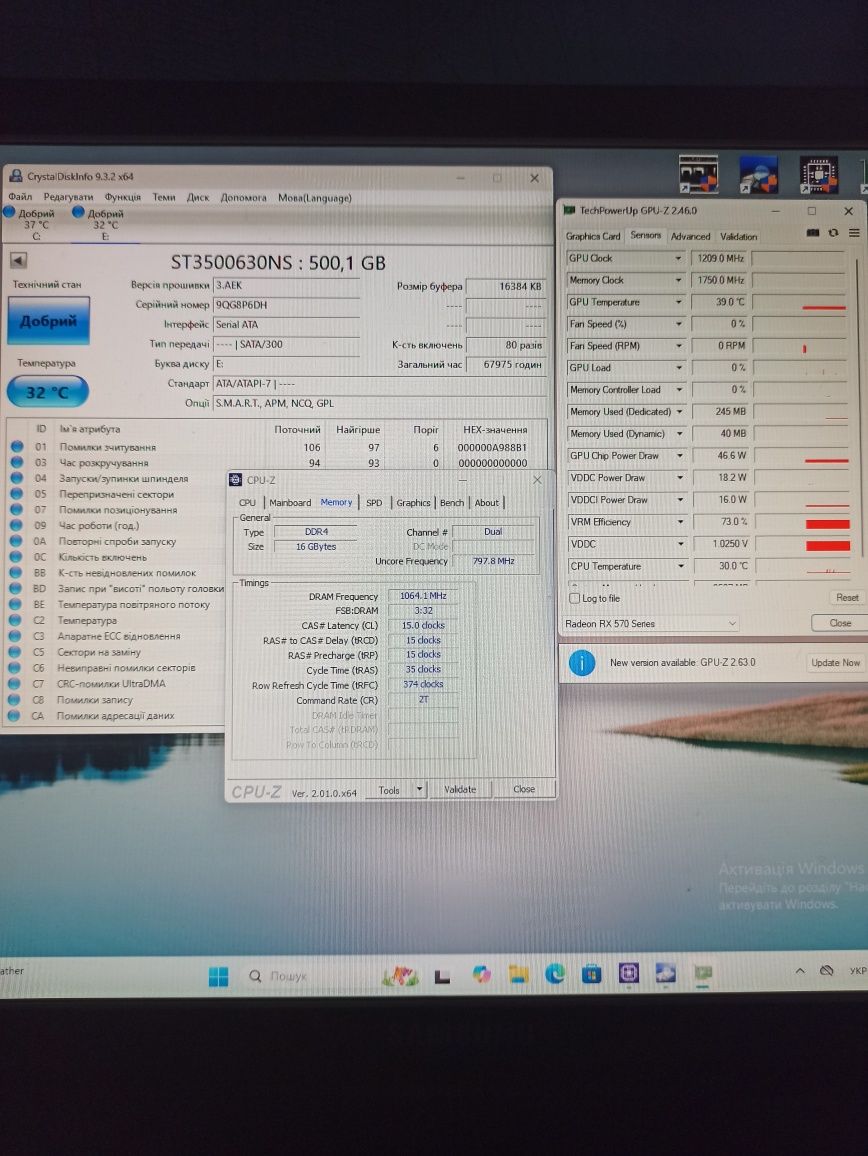Click the GPU-Z screenshot camera icon

click(813, 233)
